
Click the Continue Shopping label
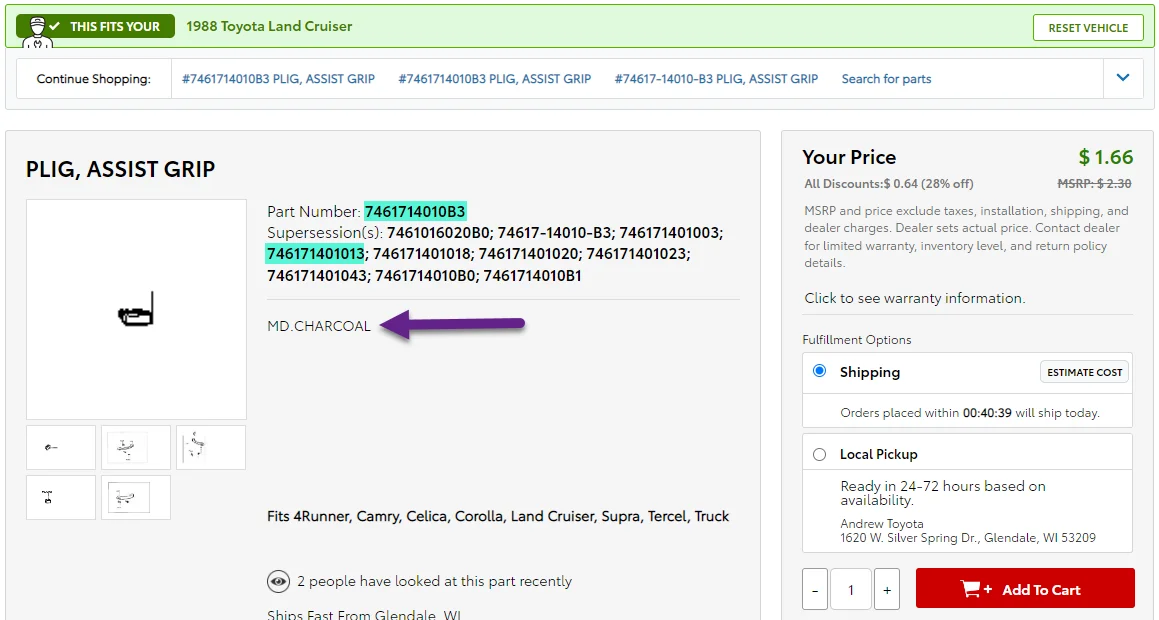click(94, 78)
